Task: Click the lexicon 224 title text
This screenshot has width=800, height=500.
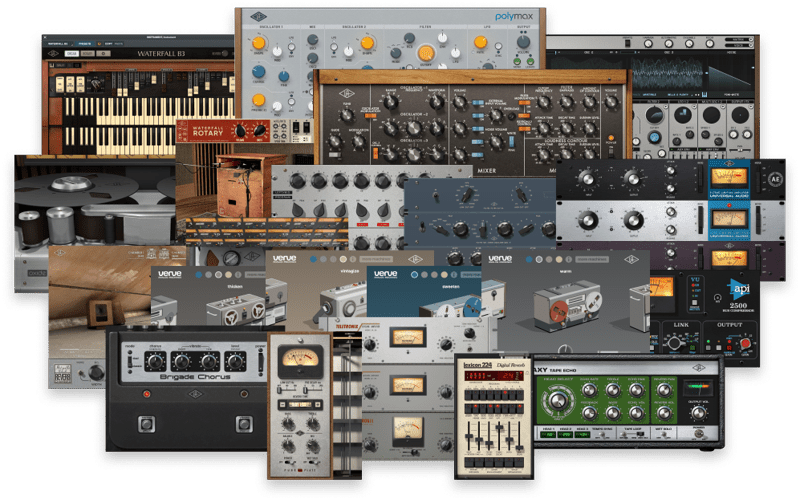Action: (477, 365)
